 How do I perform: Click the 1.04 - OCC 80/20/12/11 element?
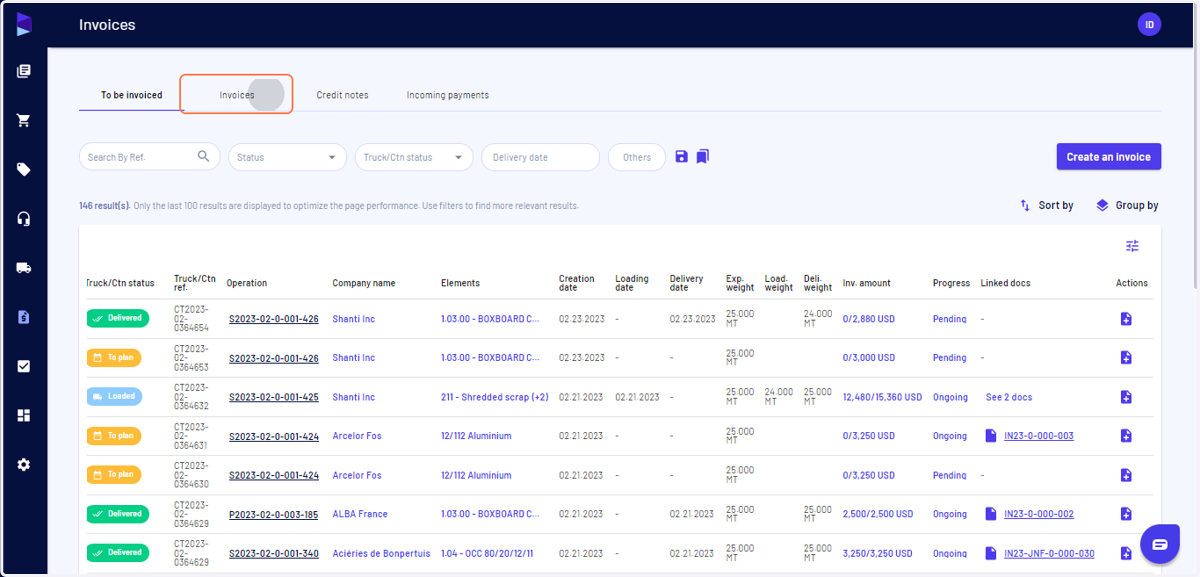coord(487,553)
